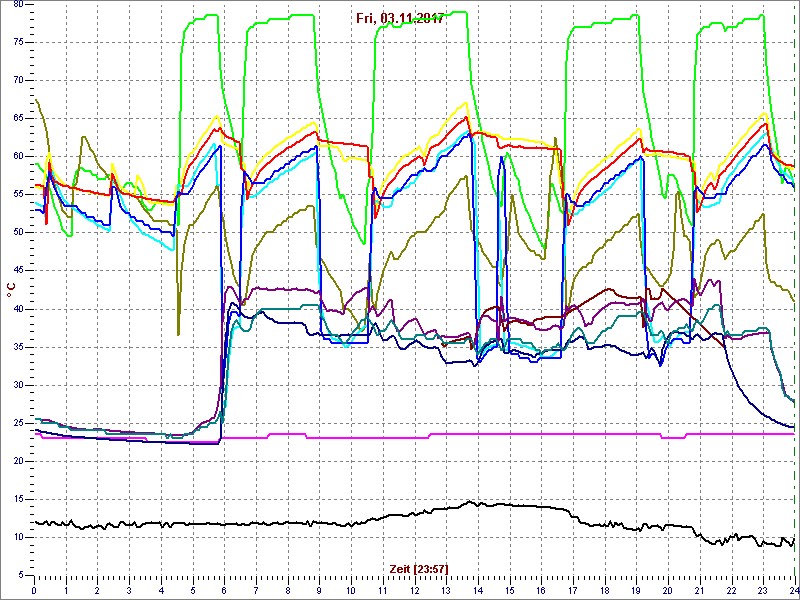Click the chart date title 'Fri, 03.11.2017'
This screenshot has height=600, width=800.
400,19
